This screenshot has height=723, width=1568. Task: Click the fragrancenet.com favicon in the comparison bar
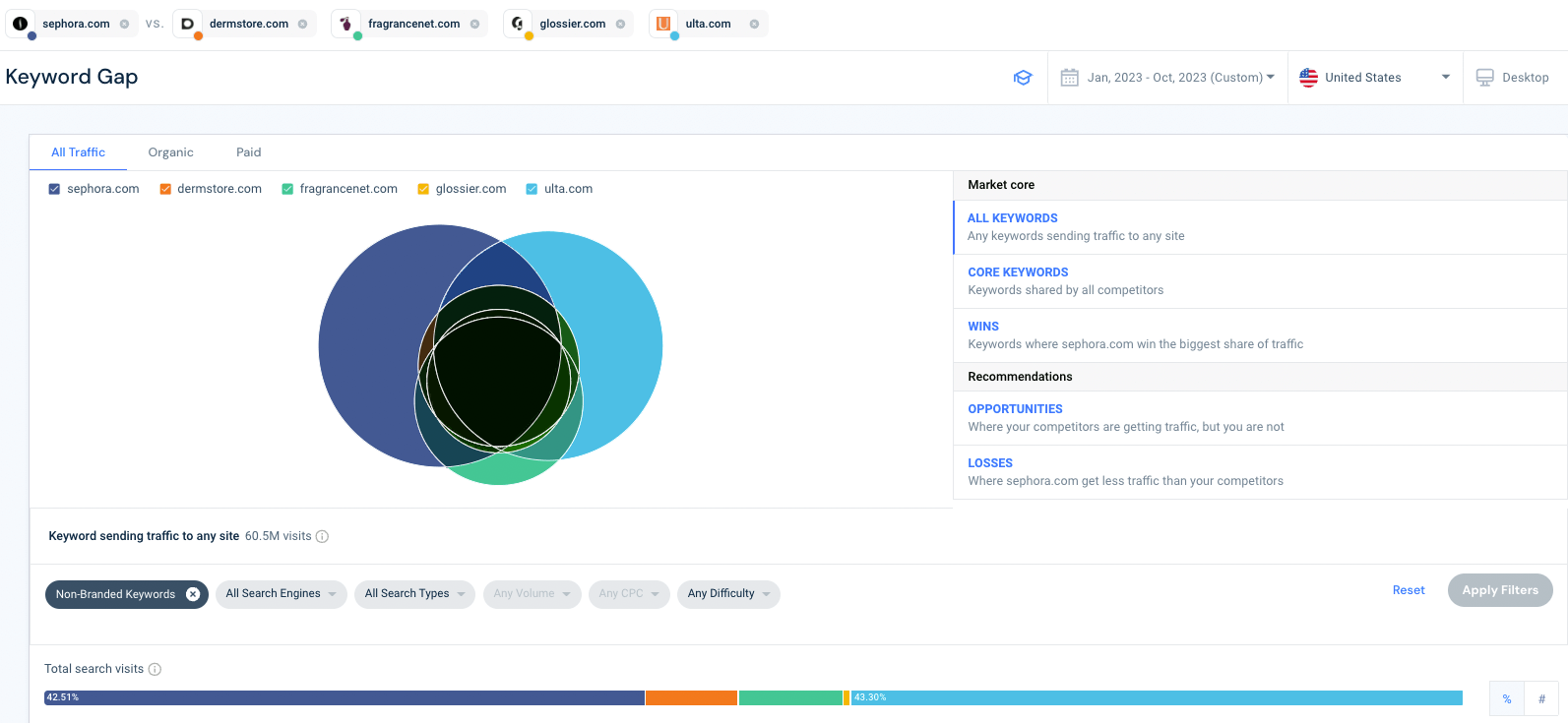tap(346, 24)
